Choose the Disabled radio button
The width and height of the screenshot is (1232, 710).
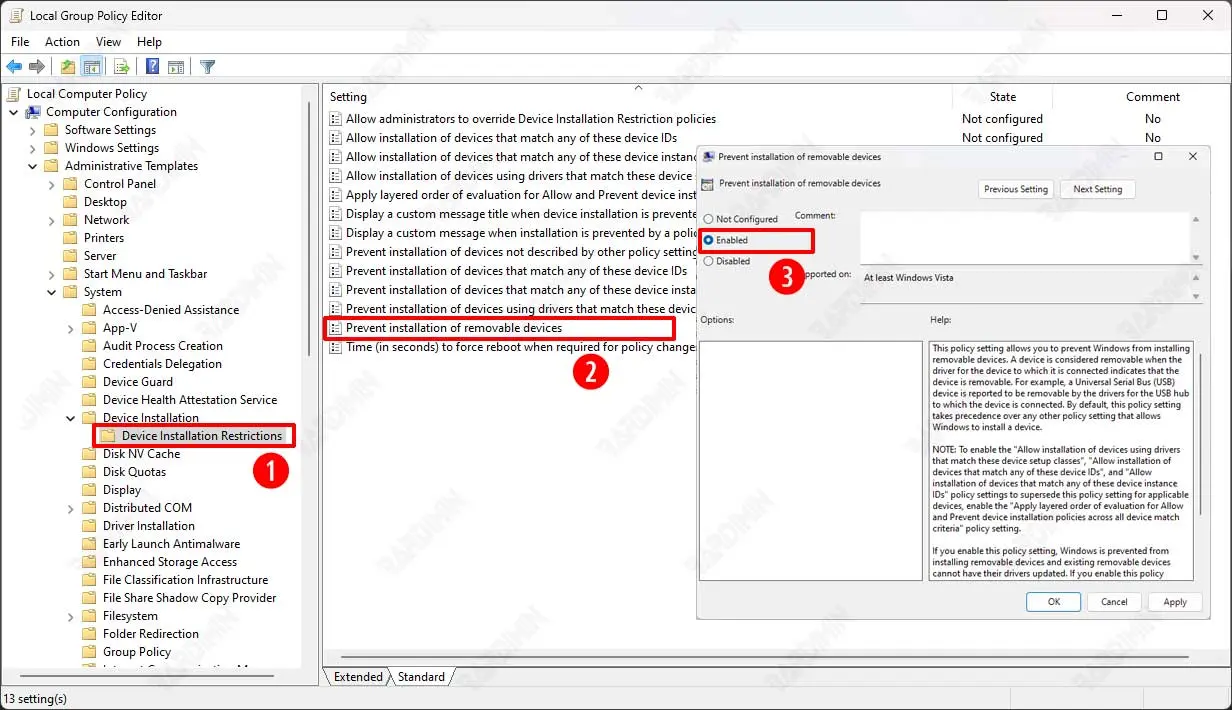[x=709, y=261]
